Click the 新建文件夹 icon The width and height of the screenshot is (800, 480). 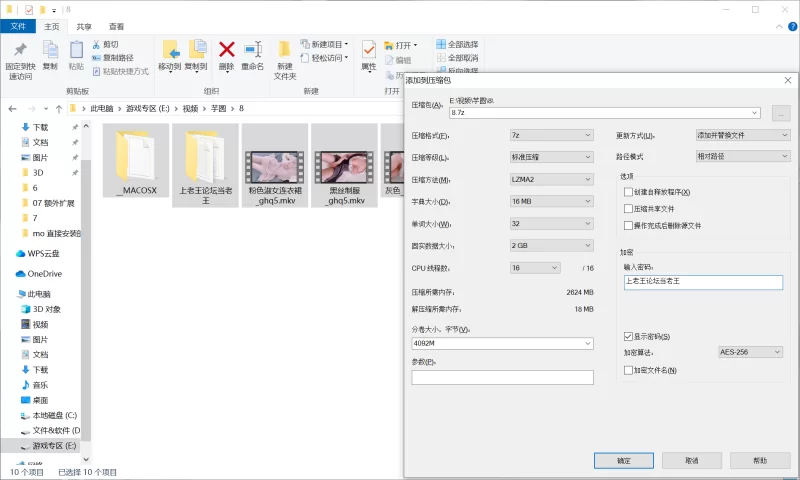pos(285,49)
